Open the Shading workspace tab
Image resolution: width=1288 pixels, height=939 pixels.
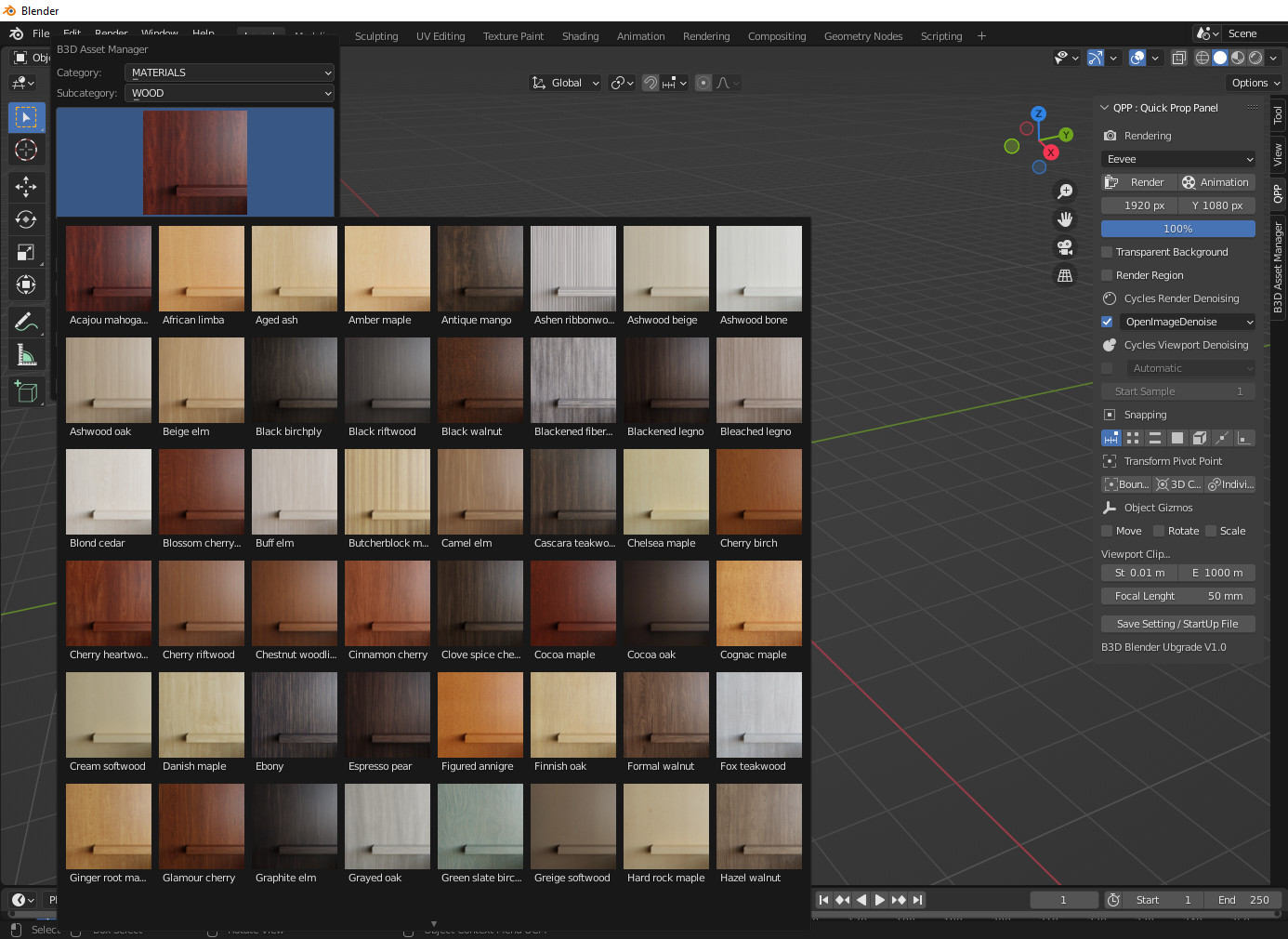580,36
